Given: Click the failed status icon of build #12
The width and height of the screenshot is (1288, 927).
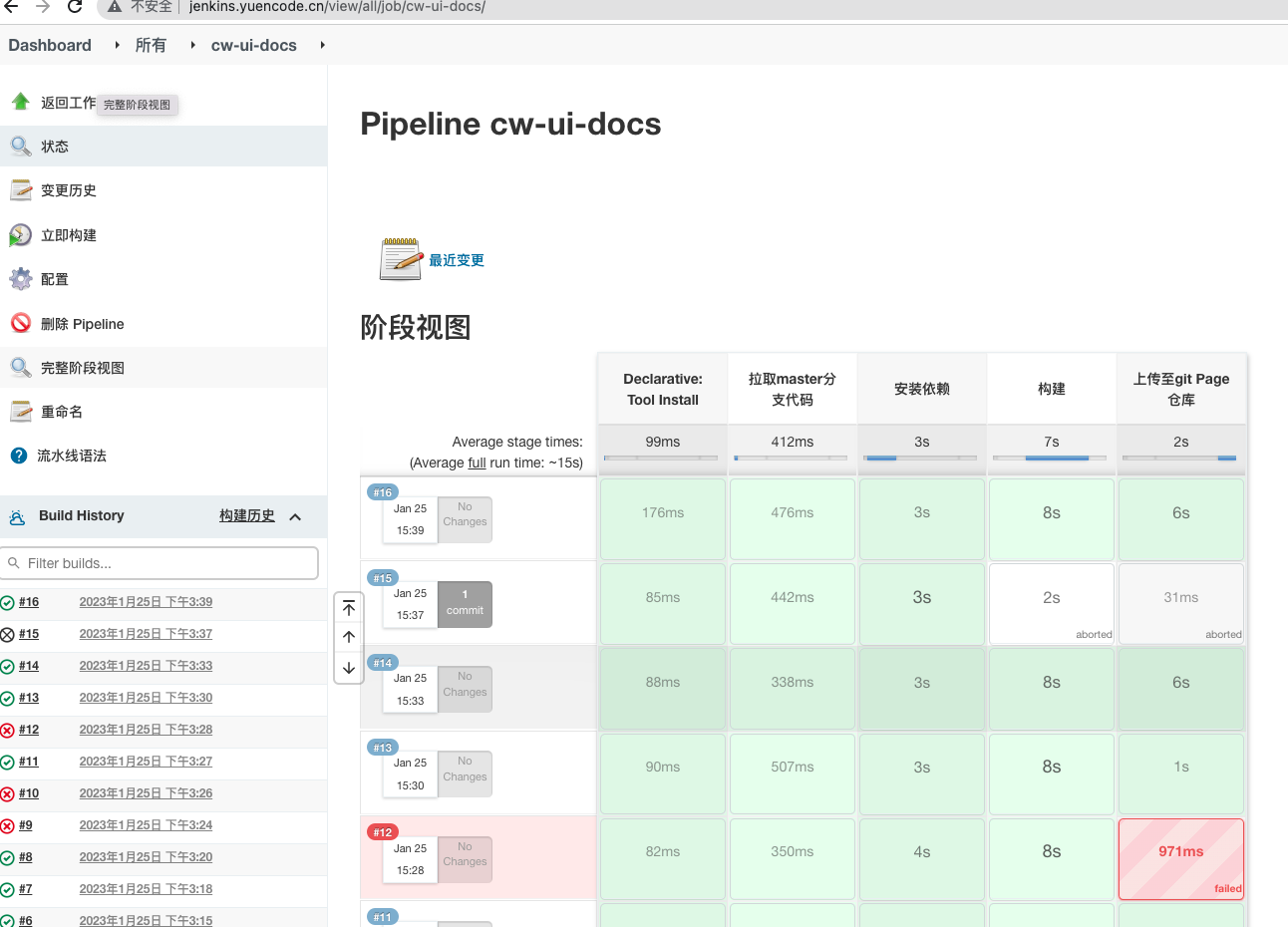Looking at the screenshot, I should pyautogui.click(x=7, y=731).
